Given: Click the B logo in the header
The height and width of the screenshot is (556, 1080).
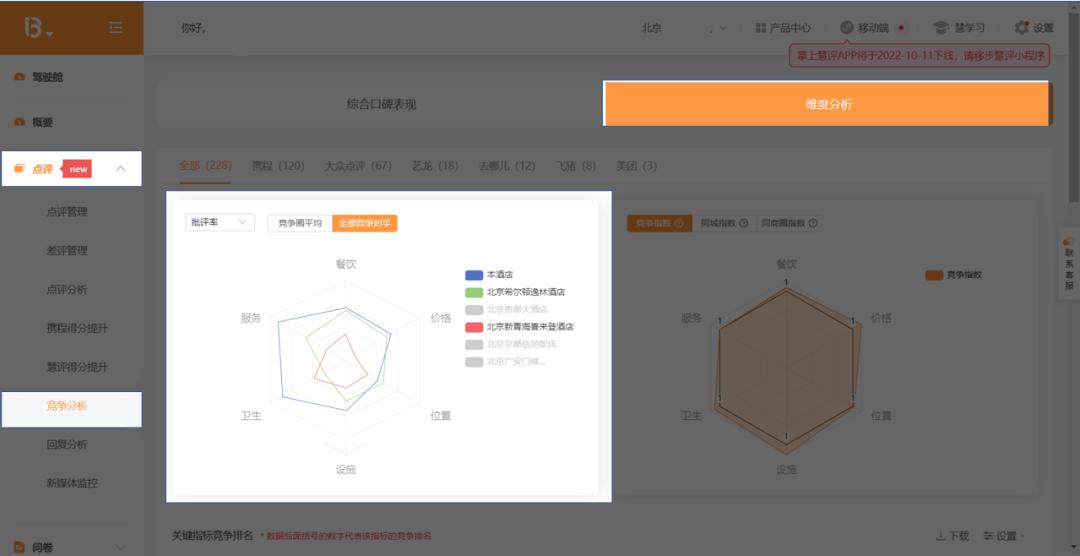Looking at the screenshot, I should [x=32, y=28].
